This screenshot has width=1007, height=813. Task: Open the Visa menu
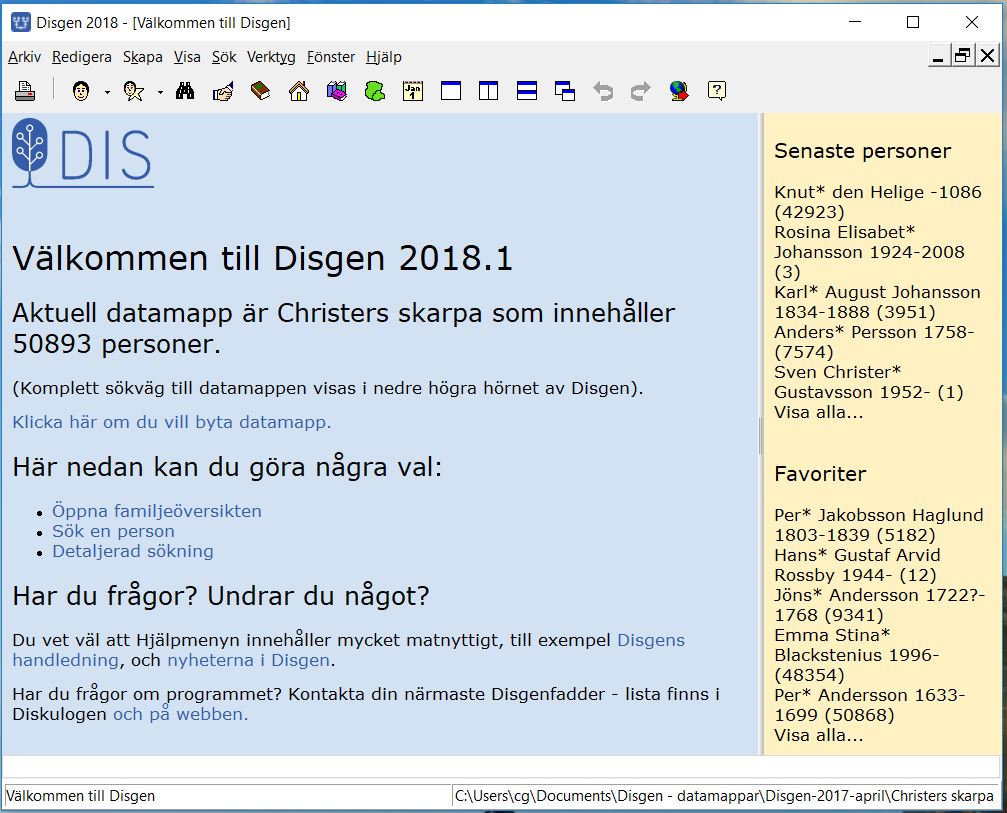[187, 57]
